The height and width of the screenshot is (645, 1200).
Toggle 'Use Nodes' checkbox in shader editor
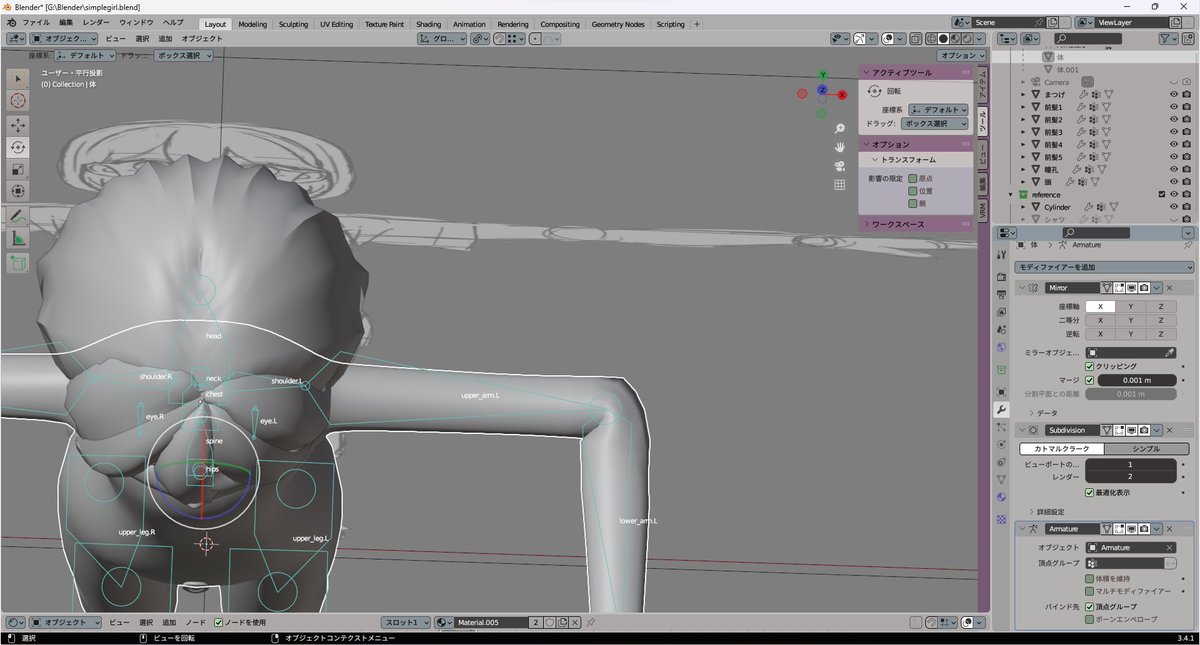(219, 622)
